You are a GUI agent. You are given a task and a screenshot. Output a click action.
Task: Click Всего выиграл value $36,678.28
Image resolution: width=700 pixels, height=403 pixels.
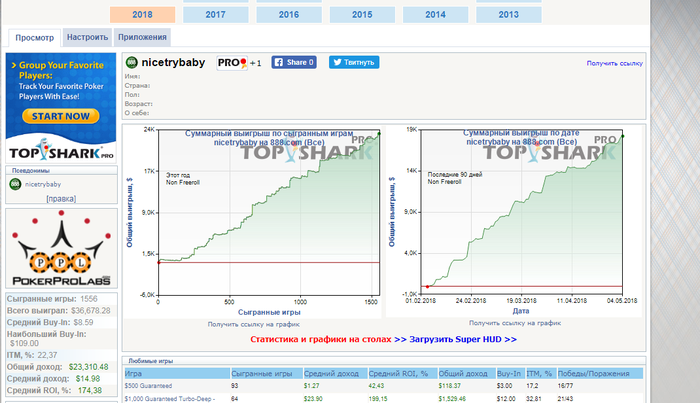[x=91, y=311]
